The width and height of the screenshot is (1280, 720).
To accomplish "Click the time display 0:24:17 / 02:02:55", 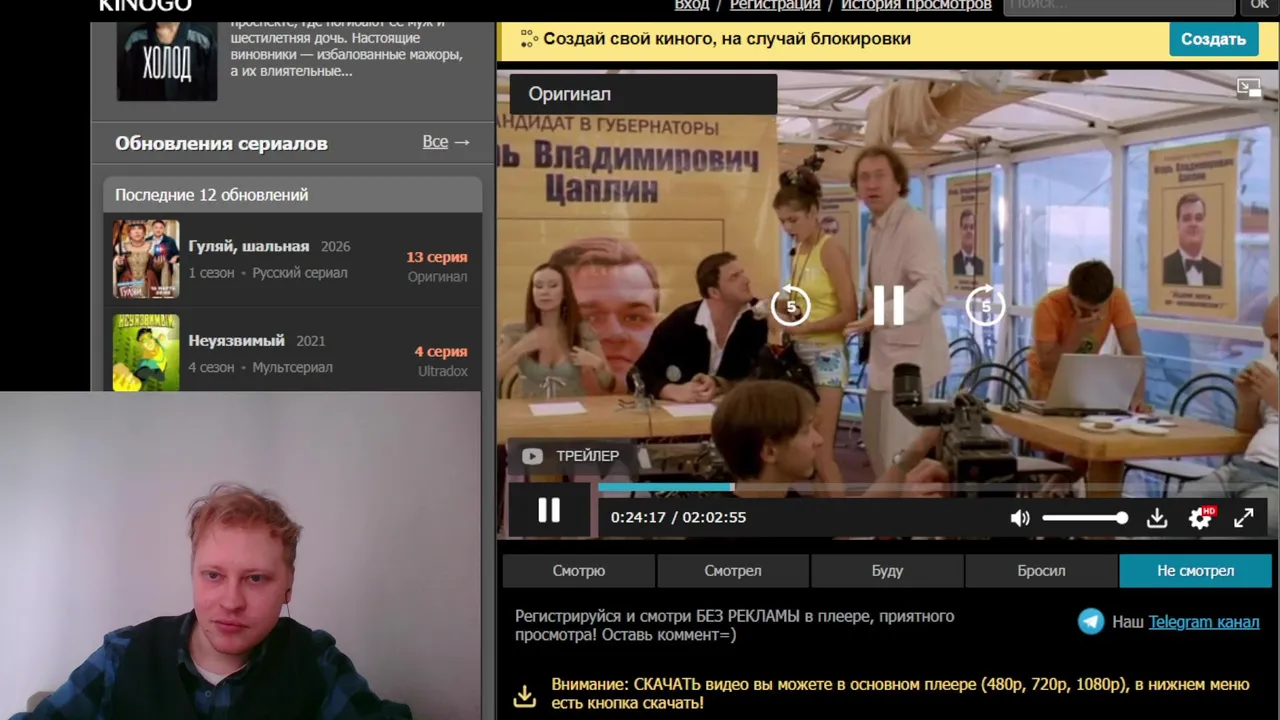I will point(678,518).
